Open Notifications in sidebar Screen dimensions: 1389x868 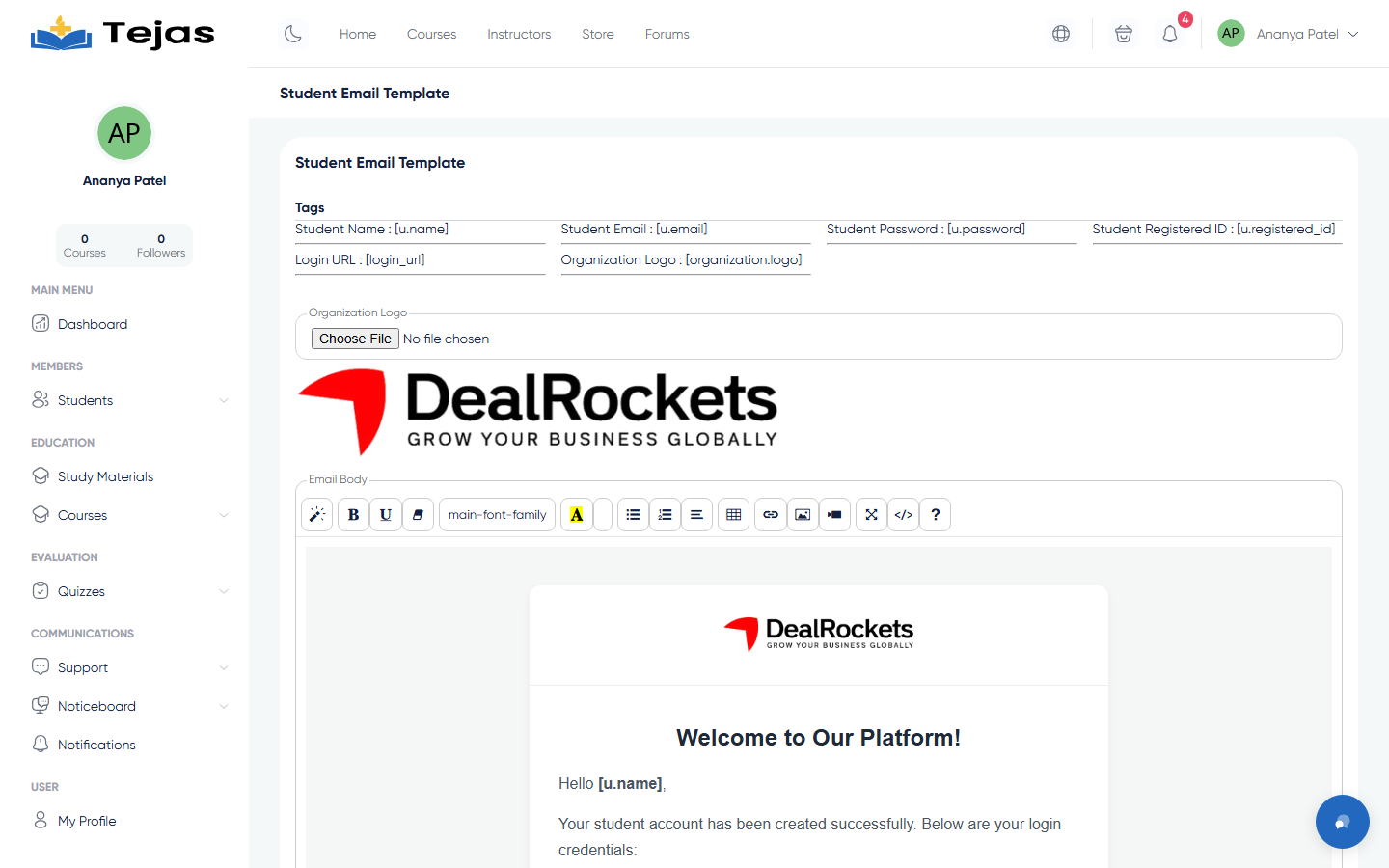96,745
